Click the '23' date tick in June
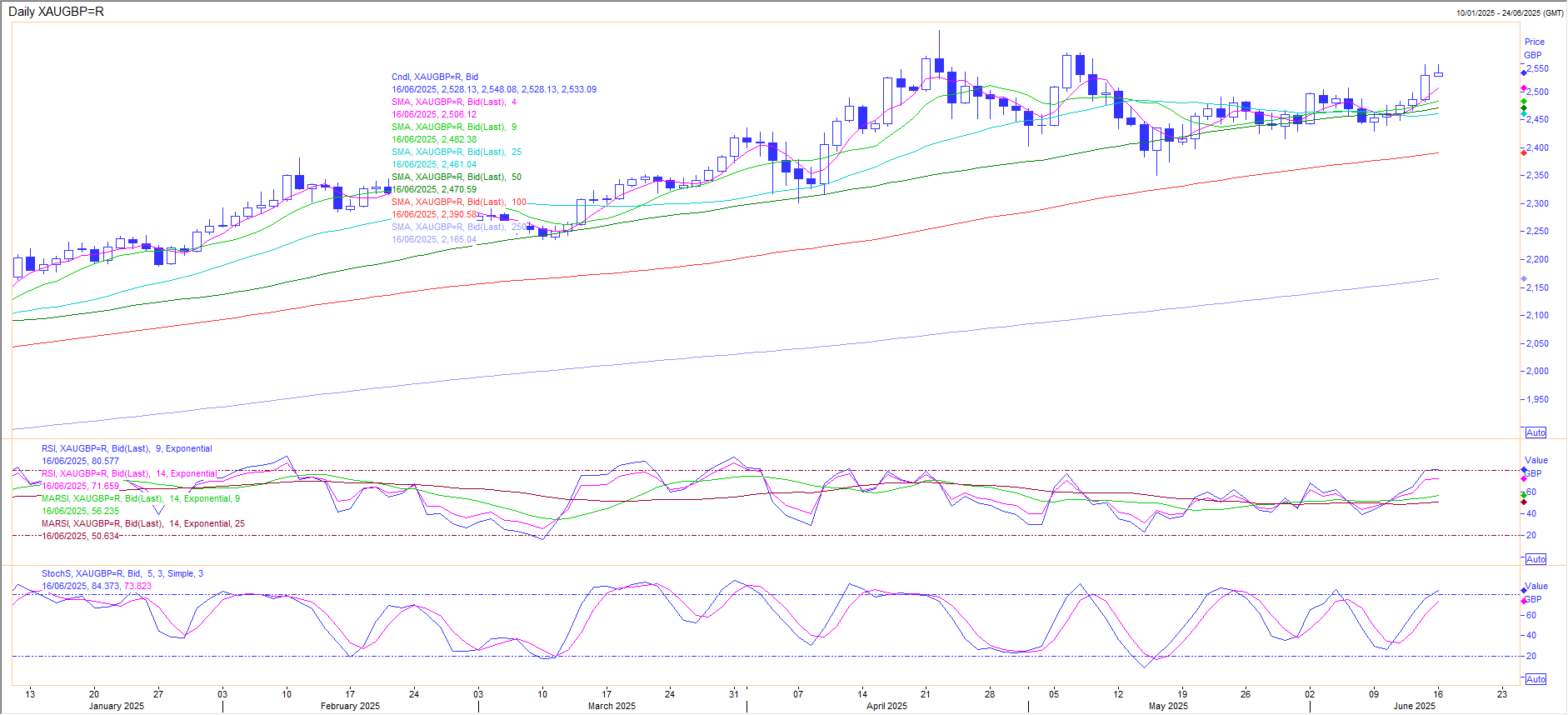The image size is (1568, 715). (1501, 693)
